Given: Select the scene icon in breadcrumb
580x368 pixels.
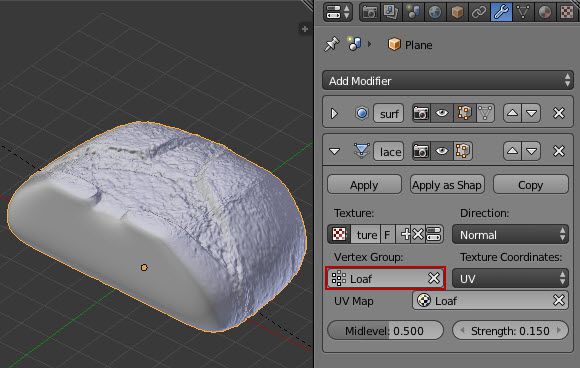Looking at the screenshot, I should [x=354, y=44].
